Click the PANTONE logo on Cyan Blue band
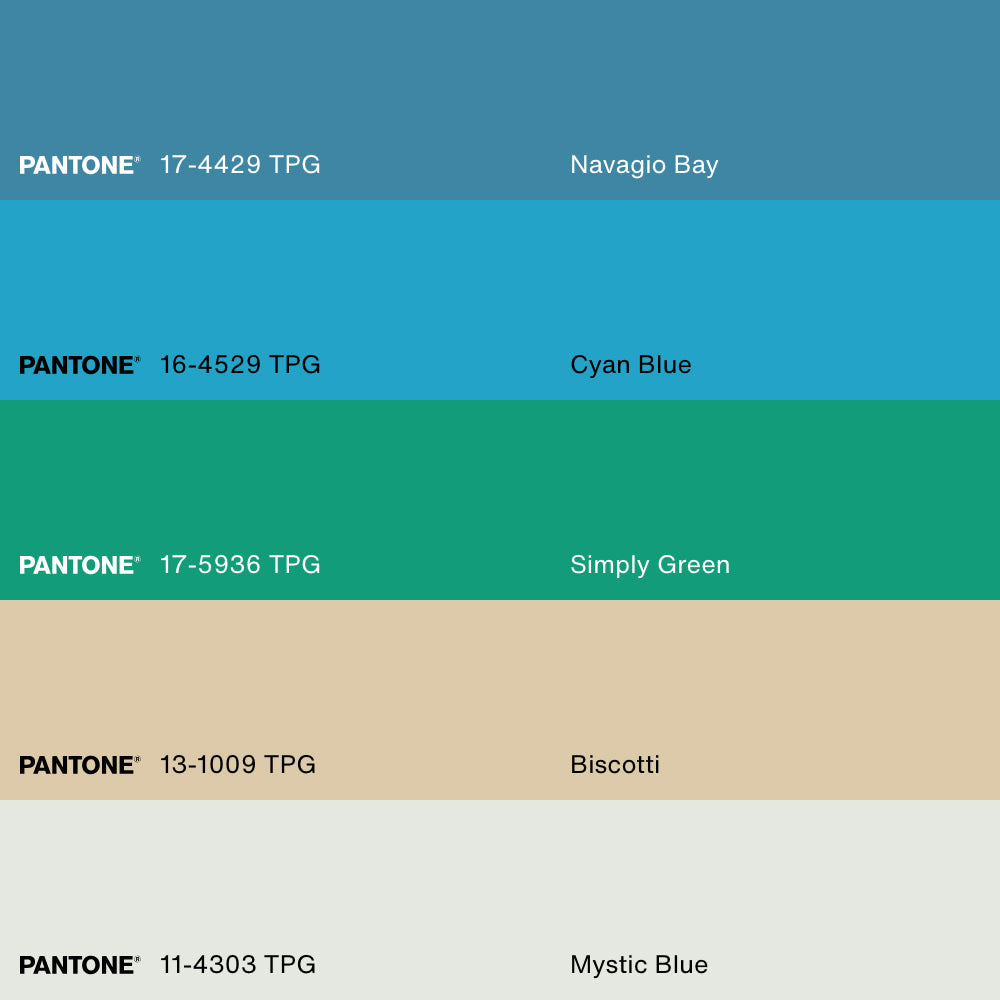This screenshot has width=1000, height=1000. point(79,365)
